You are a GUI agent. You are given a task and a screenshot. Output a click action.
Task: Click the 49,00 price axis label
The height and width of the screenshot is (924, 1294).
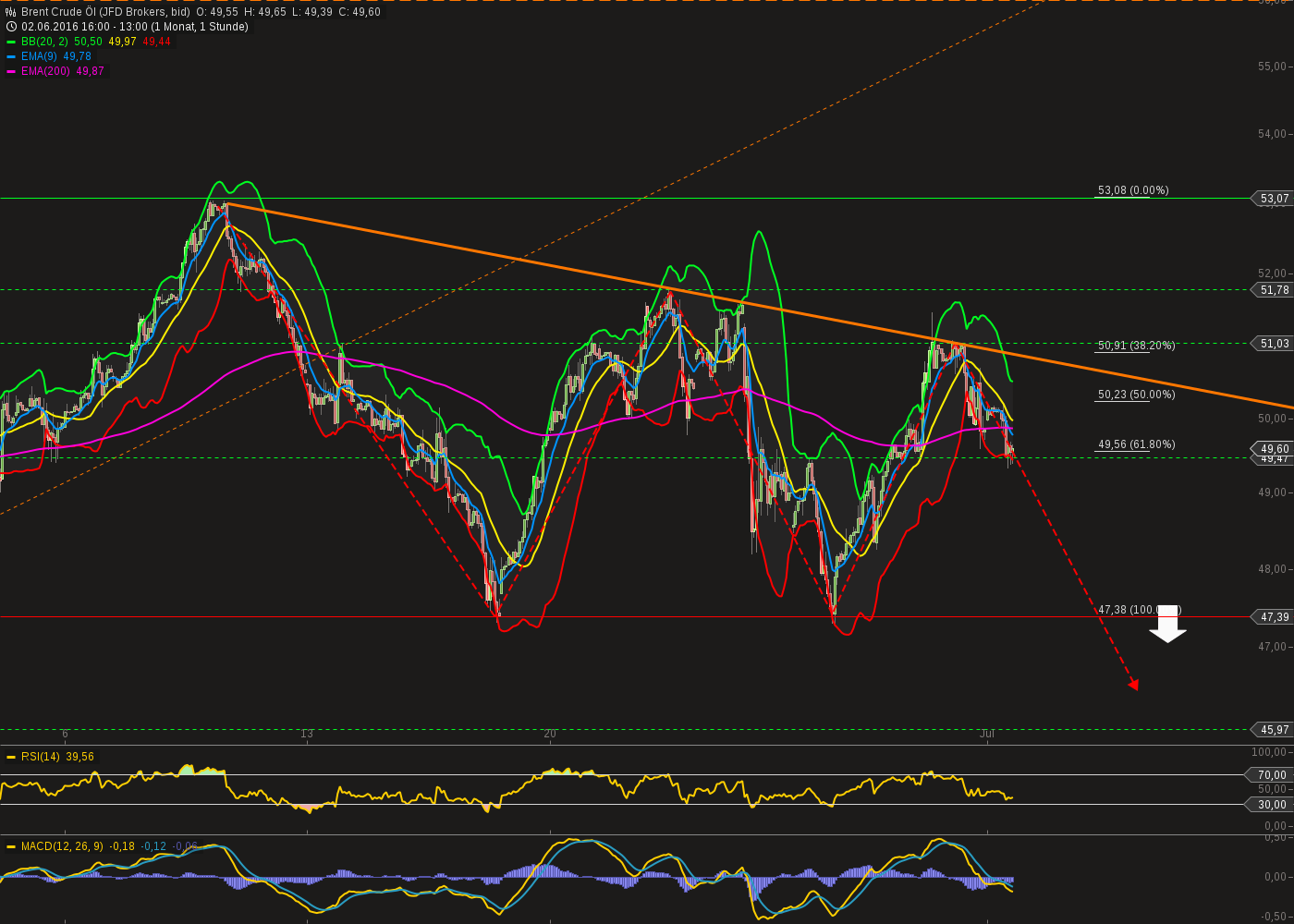[x=1272, y=492]
